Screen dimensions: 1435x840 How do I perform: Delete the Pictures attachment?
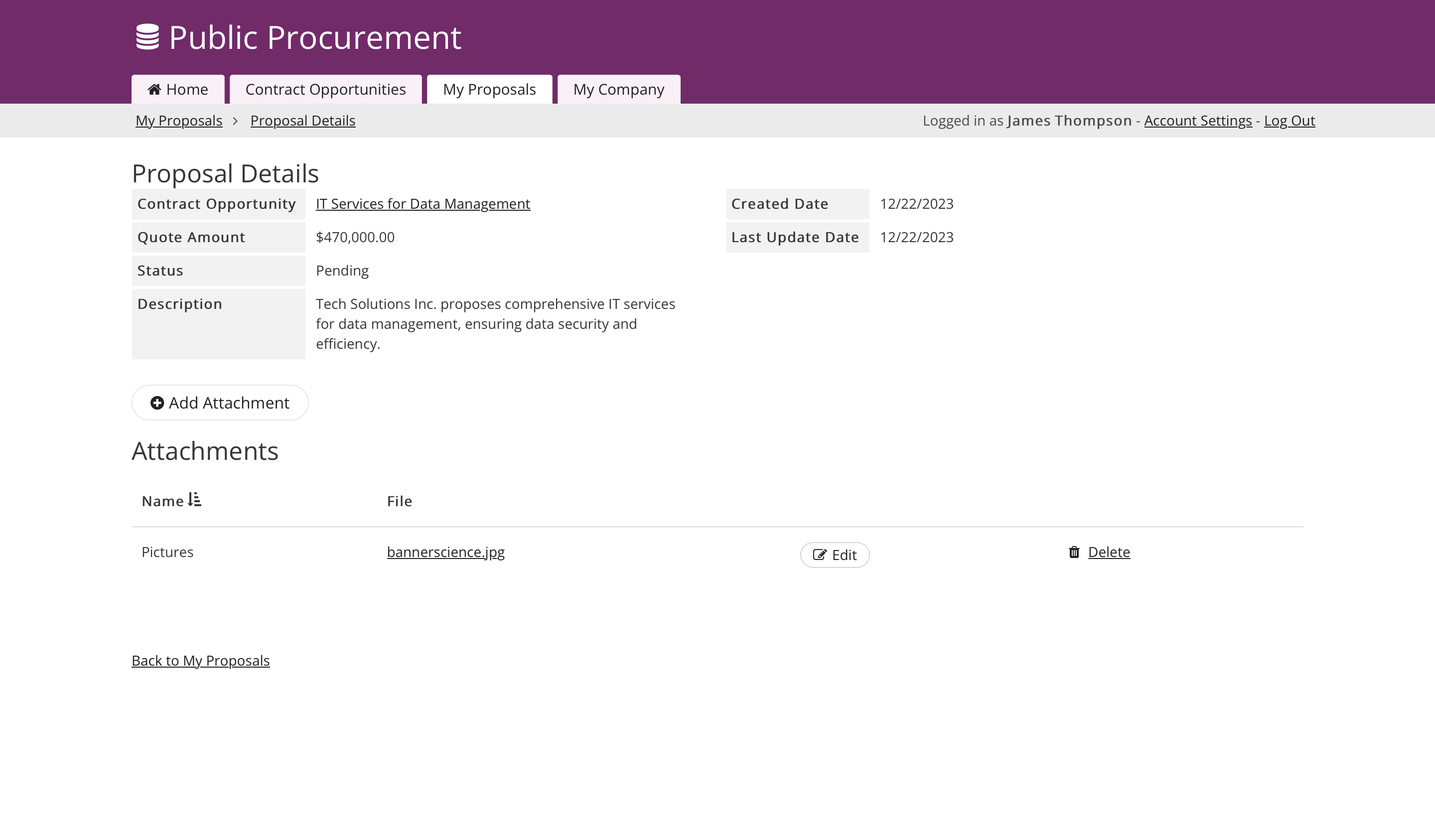click(1108, 552)
